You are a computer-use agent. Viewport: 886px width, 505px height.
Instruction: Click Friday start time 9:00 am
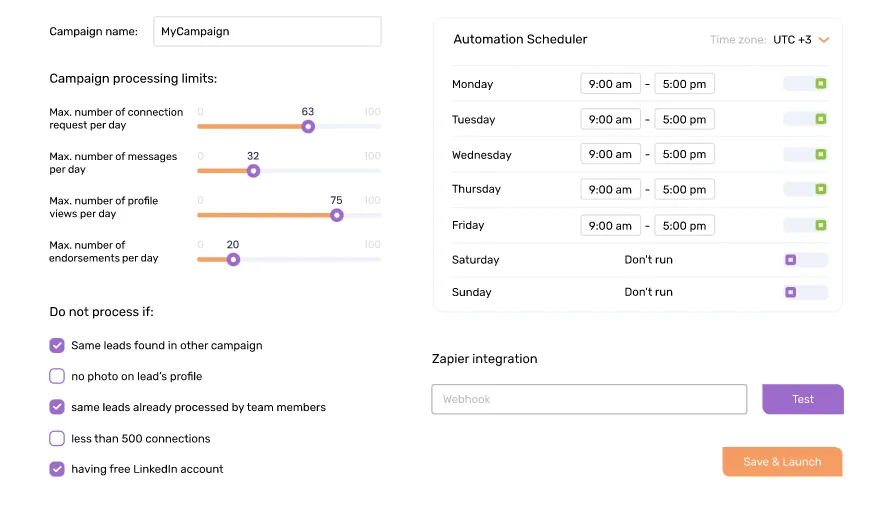[610, 225]
